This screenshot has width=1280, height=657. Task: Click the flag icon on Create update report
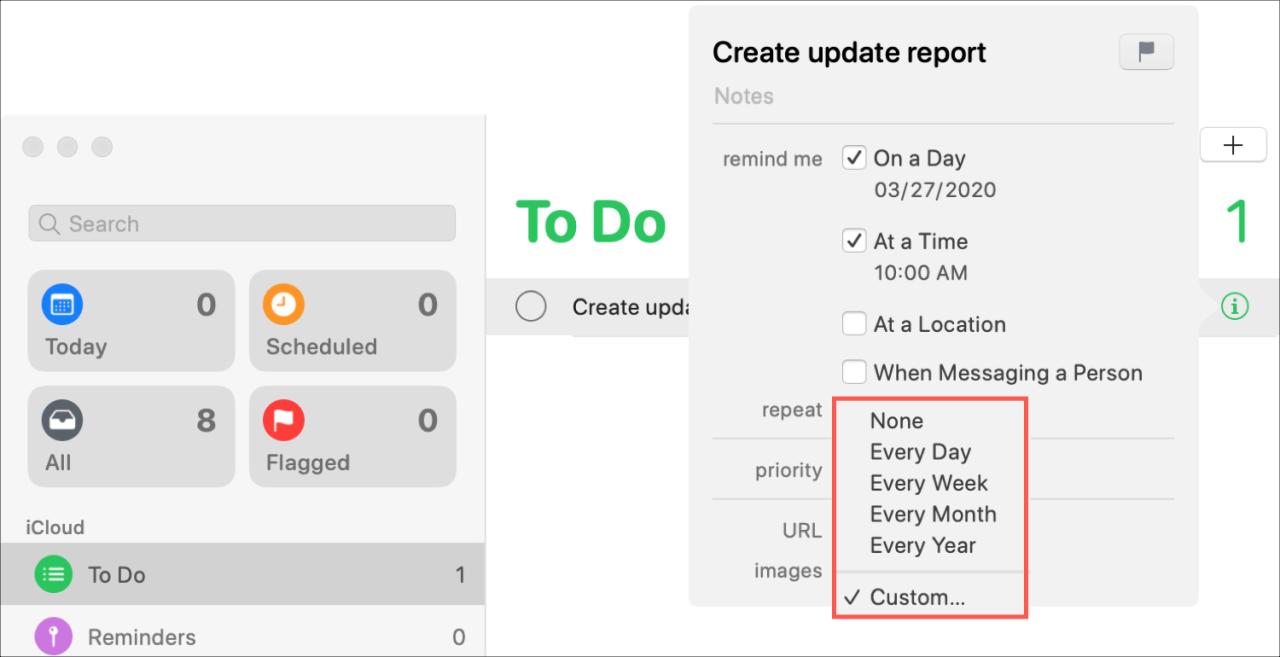click(x=1146, y=52)
